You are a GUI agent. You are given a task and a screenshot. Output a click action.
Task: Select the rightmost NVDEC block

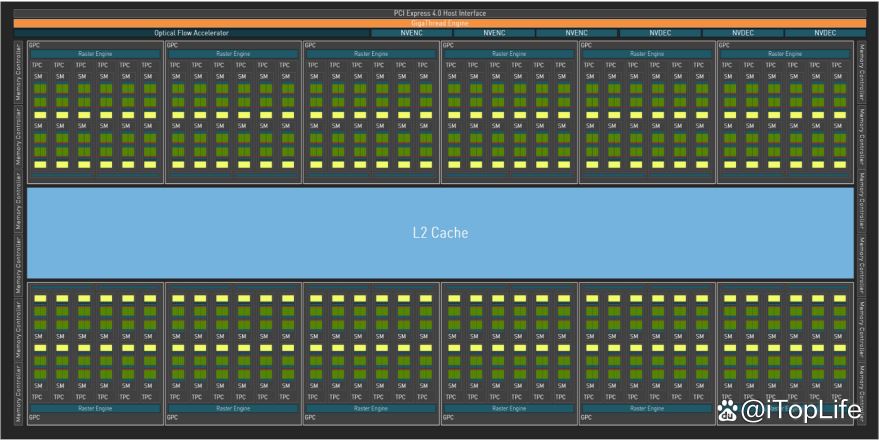pyautogui.click(x=825, y=33)
